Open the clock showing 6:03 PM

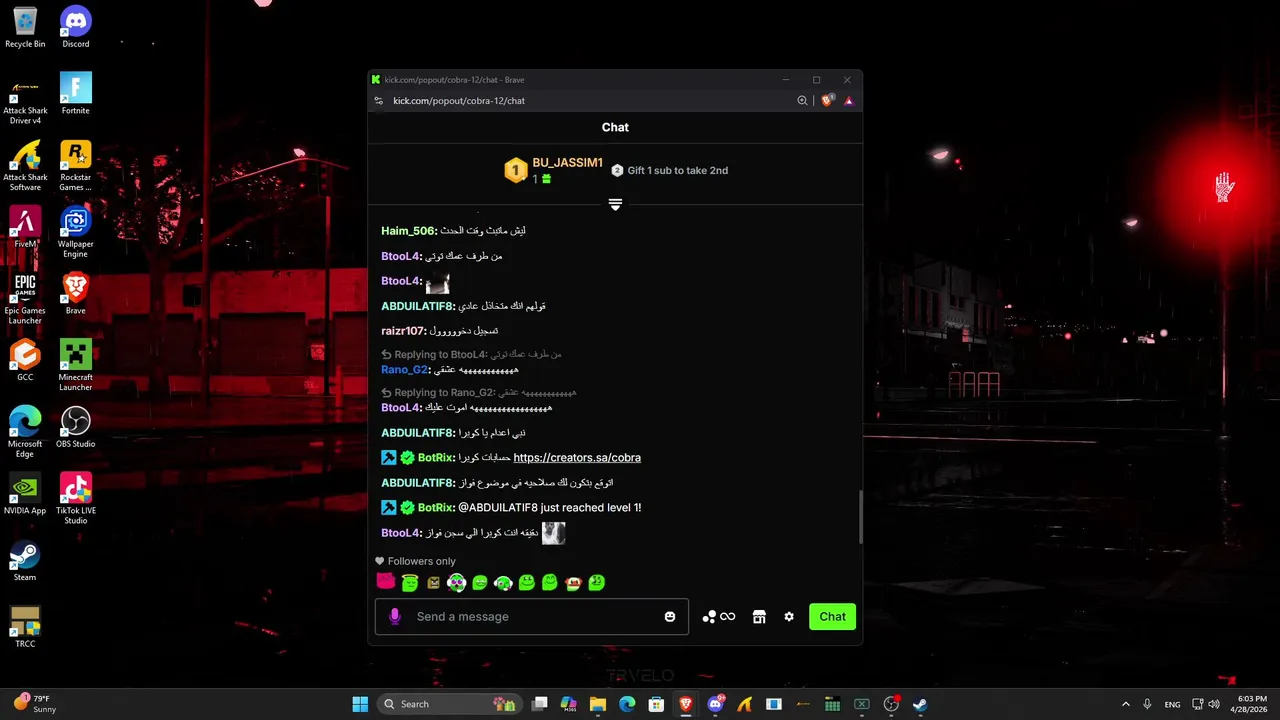coord(1251,704)
